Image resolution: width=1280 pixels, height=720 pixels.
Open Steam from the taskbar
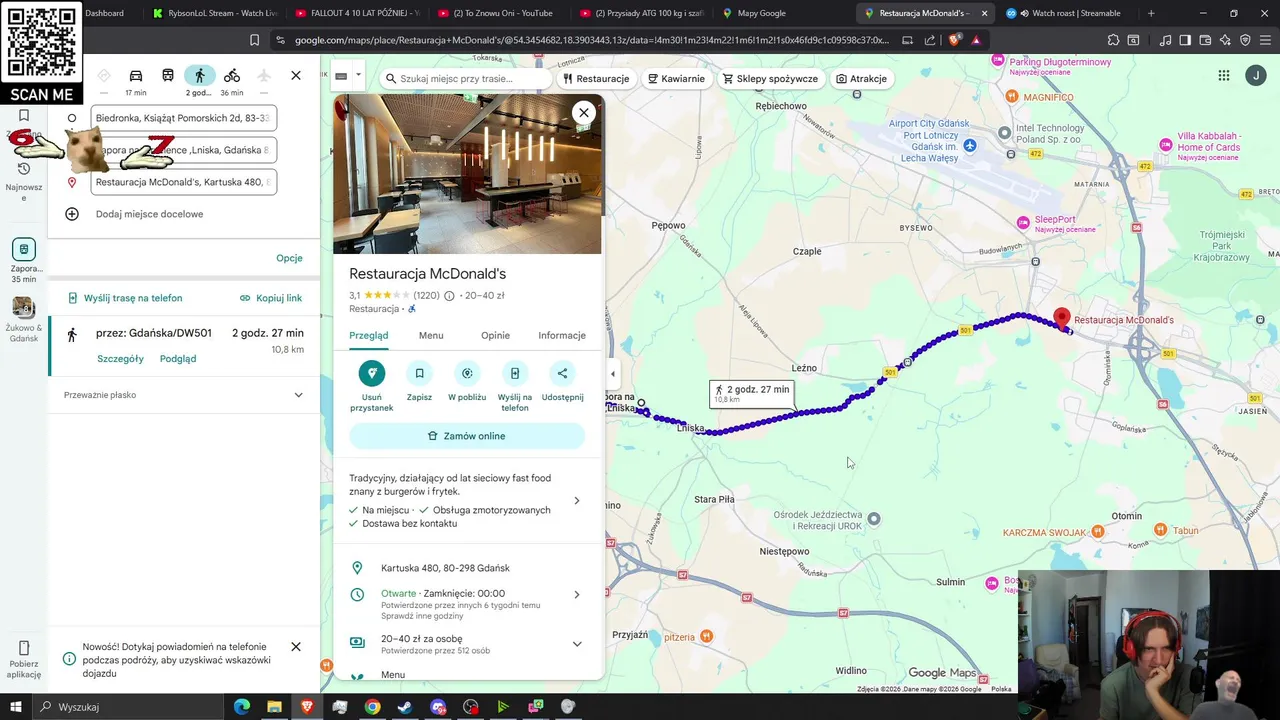pos(405,707)
